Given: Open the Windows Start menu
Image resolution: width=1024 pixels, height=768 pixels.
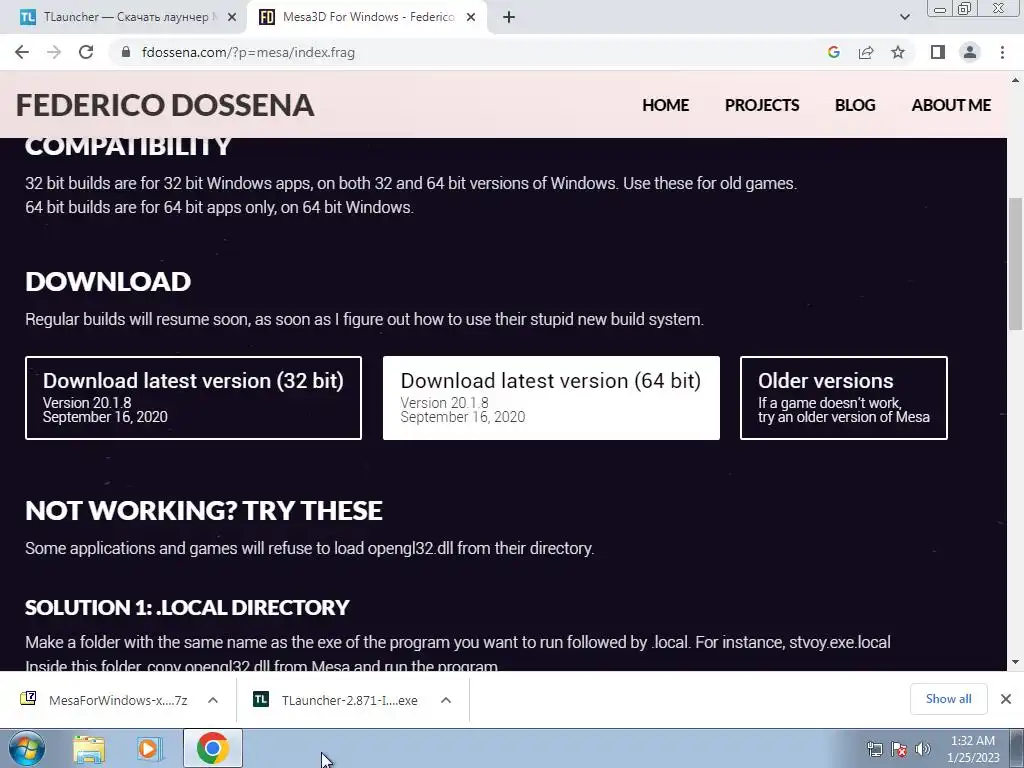Looking at the screenshot, I should pos(26,748).
